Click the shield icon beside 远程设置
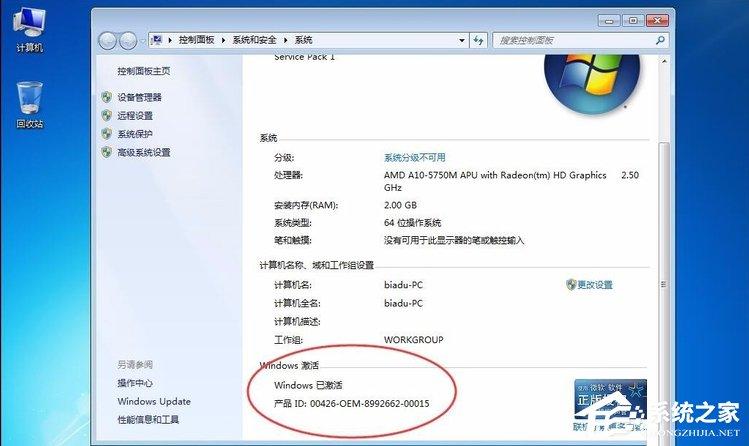 pyautogui.click(x=107, y=115)
